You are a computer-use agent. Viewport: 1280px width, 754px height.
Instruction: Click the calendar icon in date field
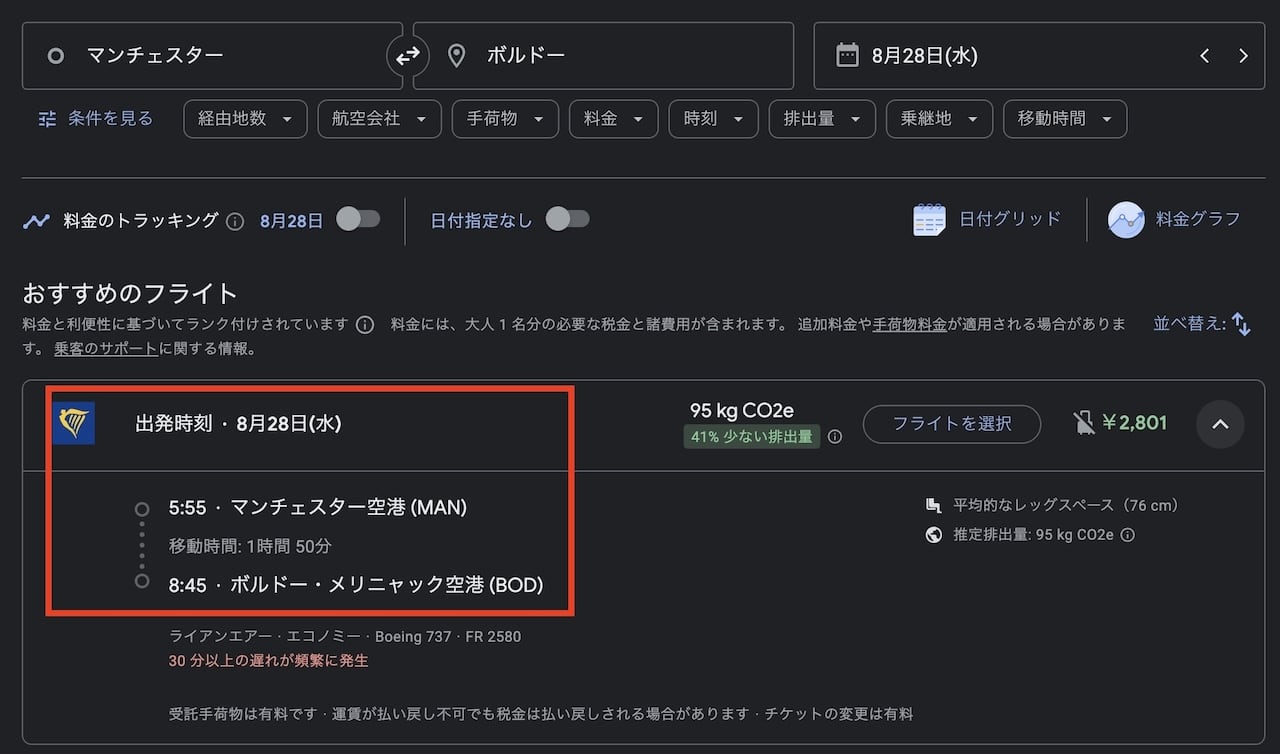[847, 56]
